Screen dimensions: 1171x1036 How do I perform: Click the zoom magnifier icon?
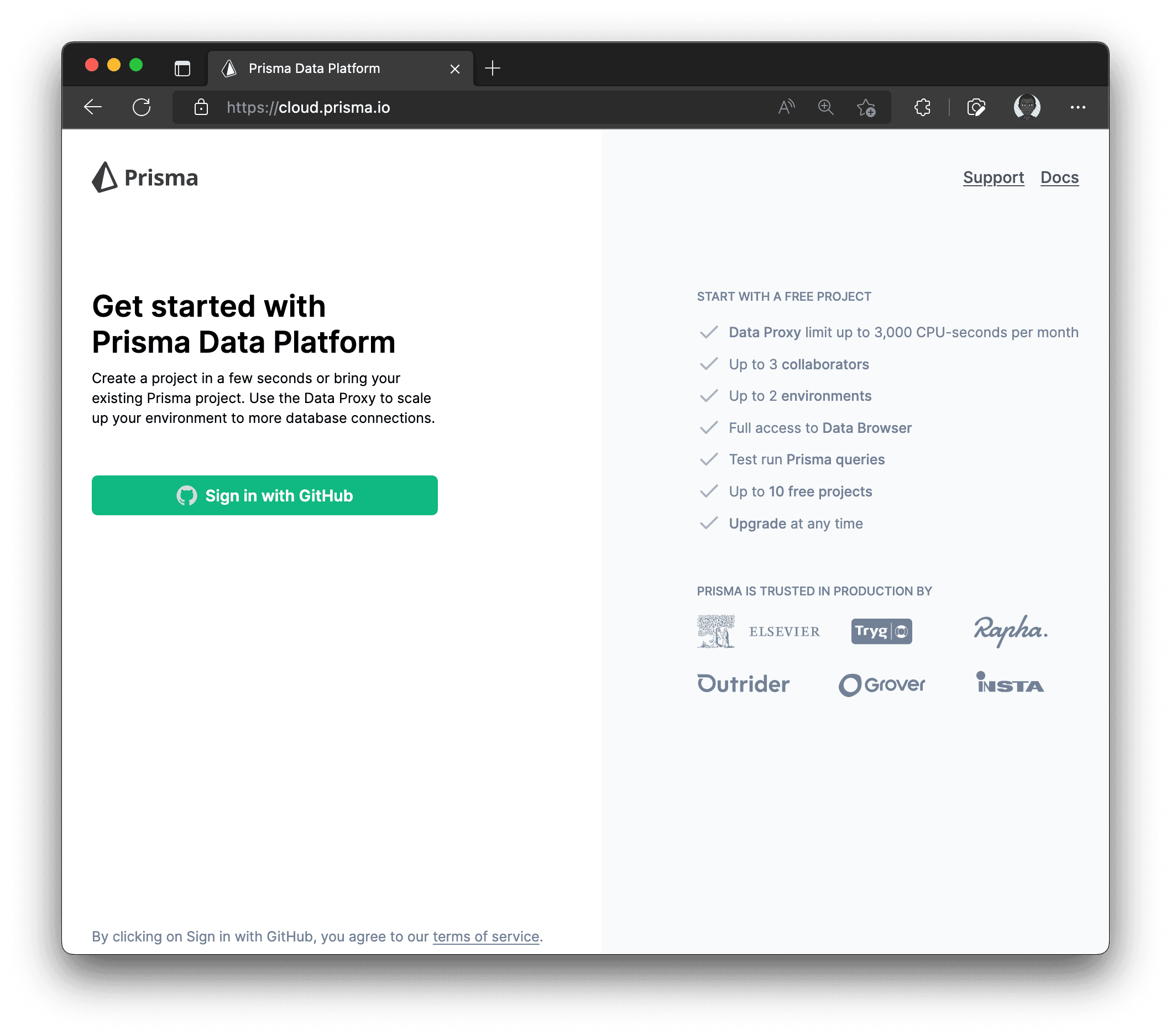click(825, 107)
